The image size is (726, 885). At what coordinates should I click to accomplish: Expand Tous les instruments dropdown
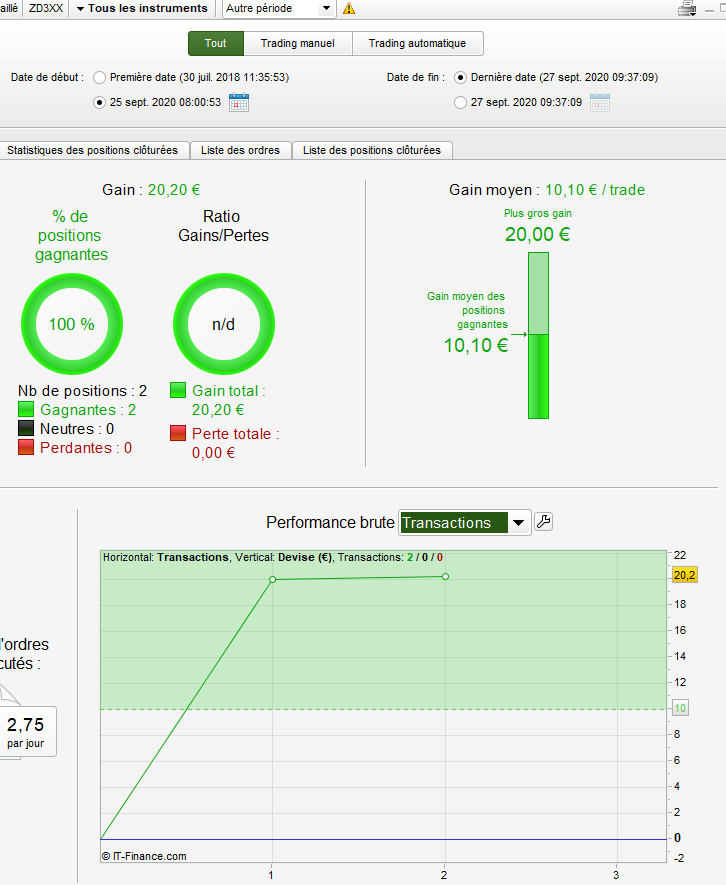pyautogui.click(x=142, y=8)
